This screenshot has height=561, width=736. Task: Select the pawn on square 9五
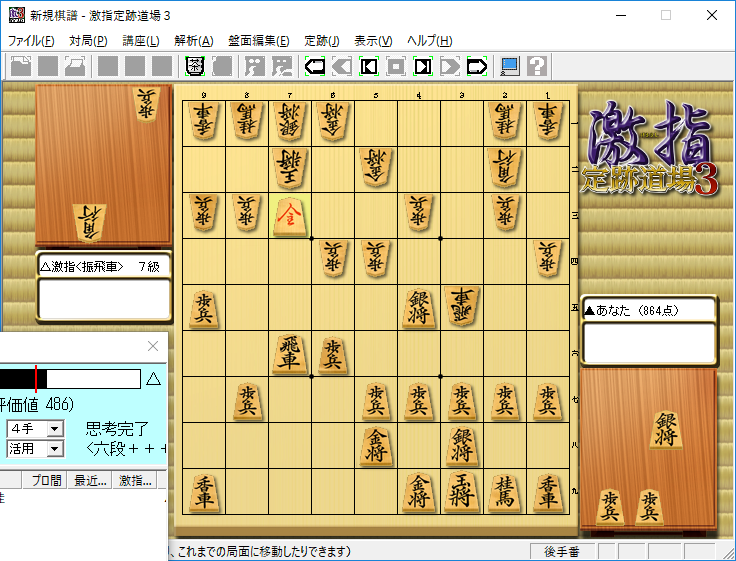(204, 309)
